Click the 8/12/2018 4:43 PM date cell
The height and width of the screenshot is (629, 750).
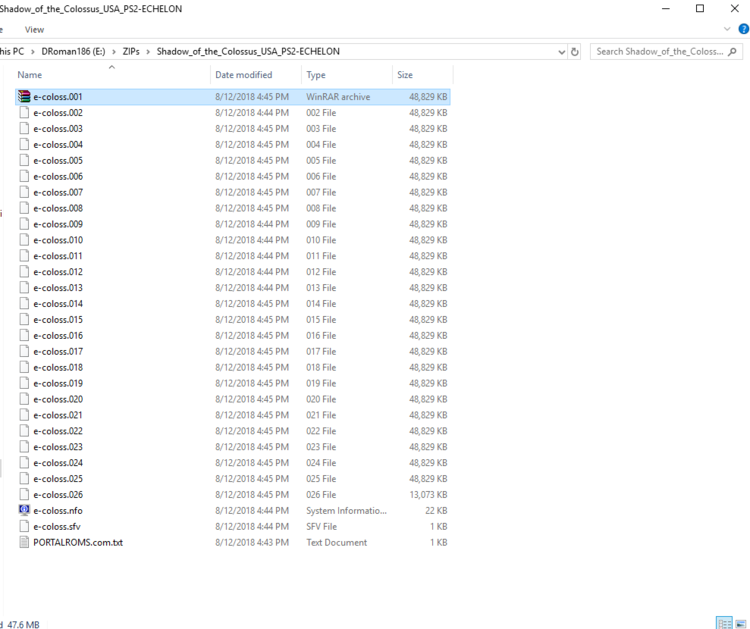click(x=252, y=542)
